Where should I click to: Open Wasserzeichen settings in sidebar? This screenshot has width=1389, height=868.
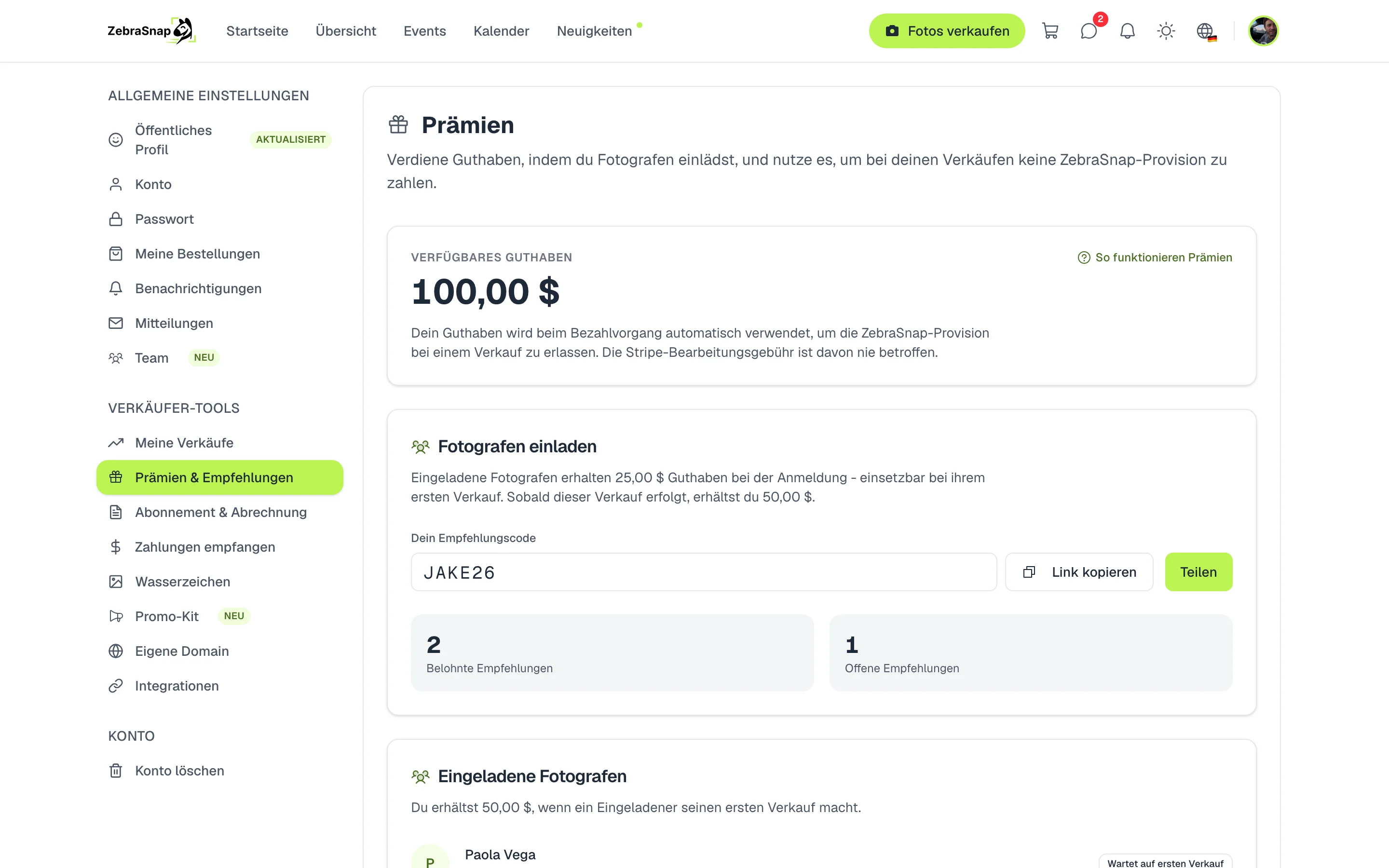pyautogui.click(x=220, y=582)
